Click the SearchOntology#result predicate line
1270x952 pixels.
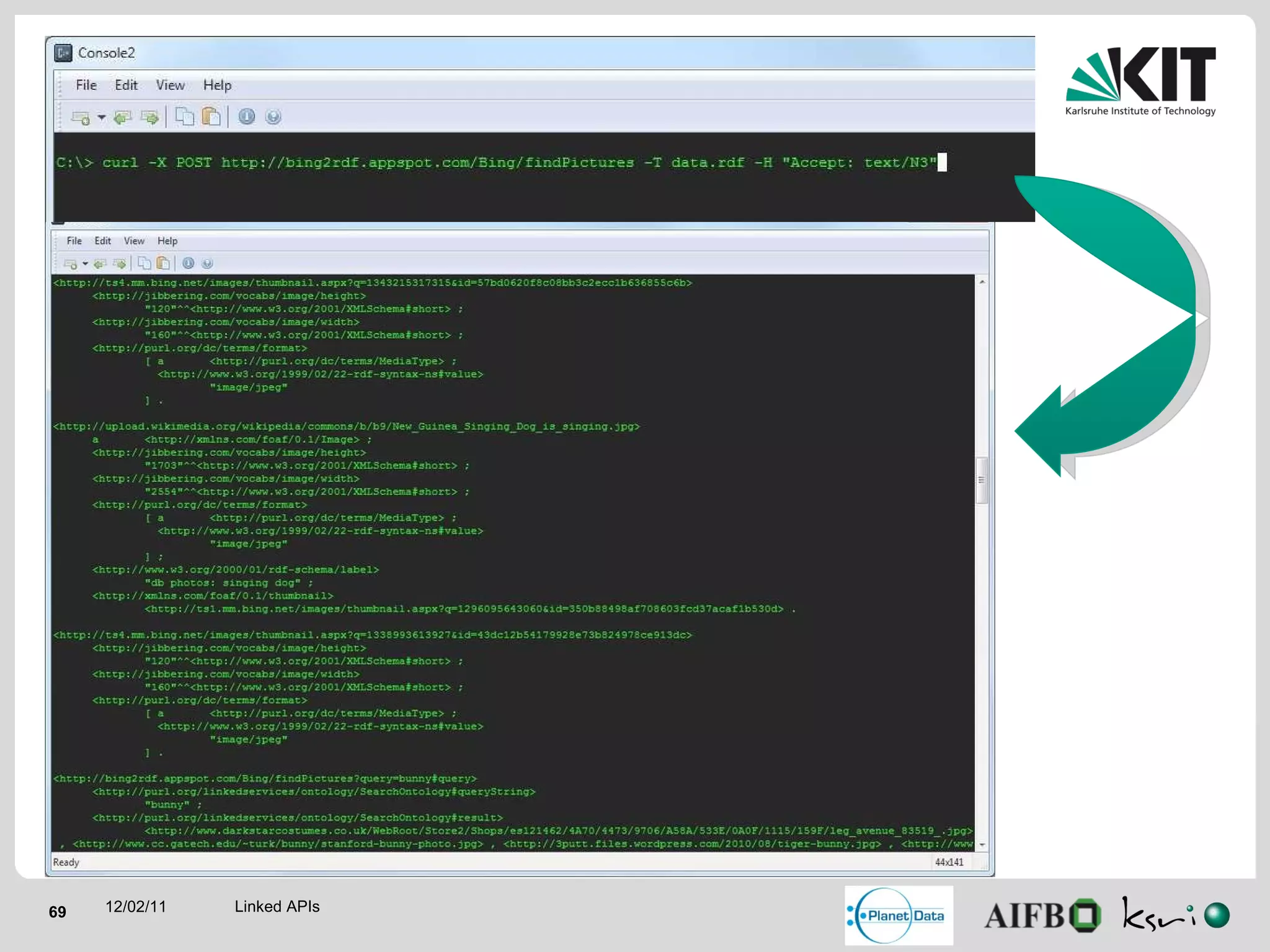coord(298,818)
